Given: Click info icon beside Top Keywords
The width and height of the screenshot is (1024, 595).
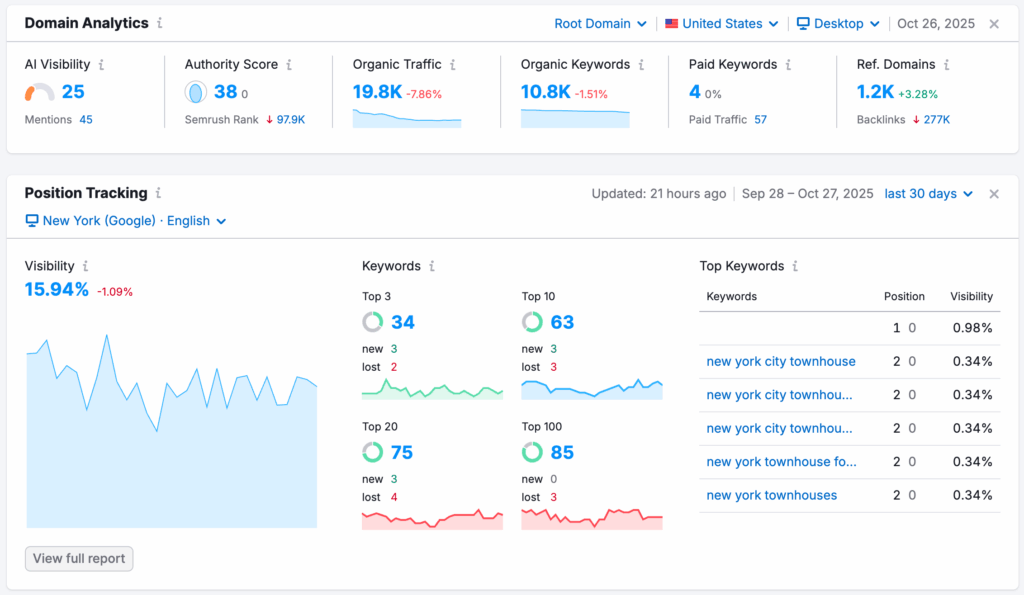Looking at the screenshot, I should [795, 266].
